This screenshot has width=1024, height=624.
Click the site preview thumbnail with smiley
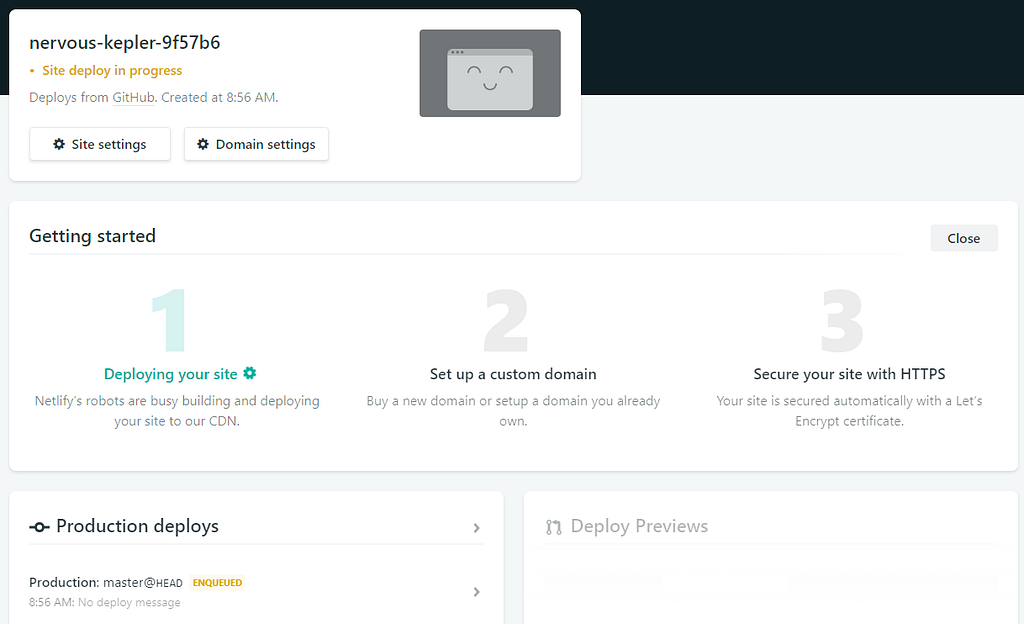point(490,73)
